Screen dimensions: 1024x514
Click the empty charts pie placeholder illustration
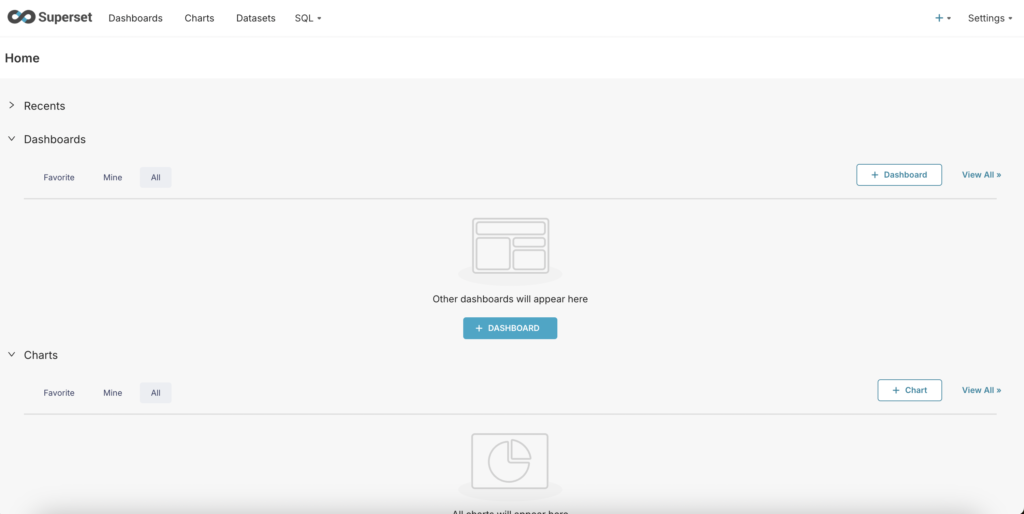(x=510, y=461)
